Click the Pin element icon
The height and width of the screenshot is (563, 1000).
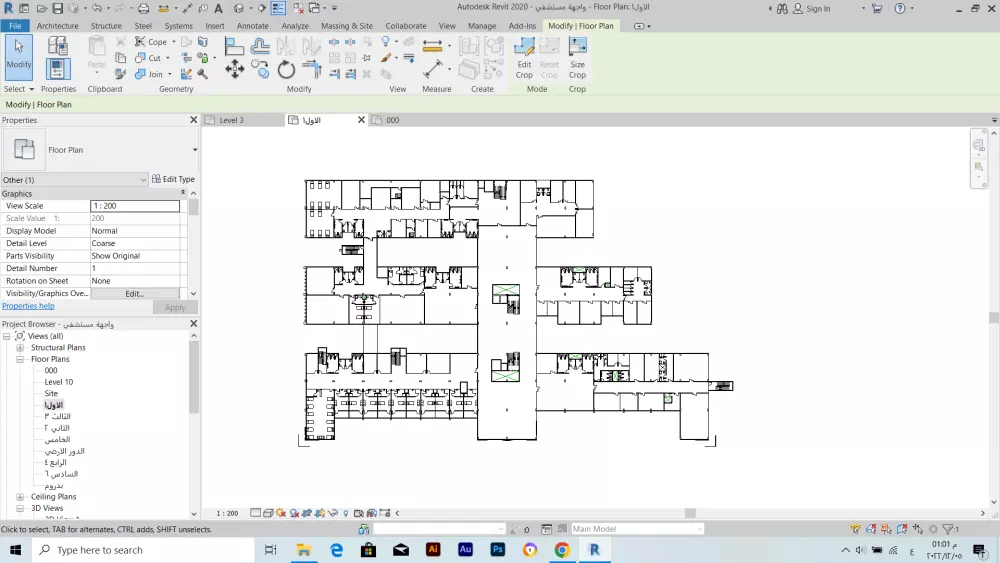click(367, 58)
